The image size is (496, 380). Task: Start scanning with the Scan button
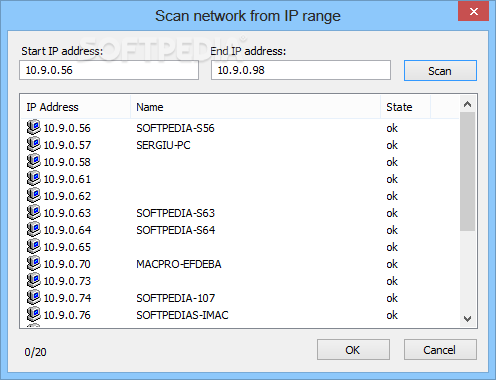click(440, 71)
